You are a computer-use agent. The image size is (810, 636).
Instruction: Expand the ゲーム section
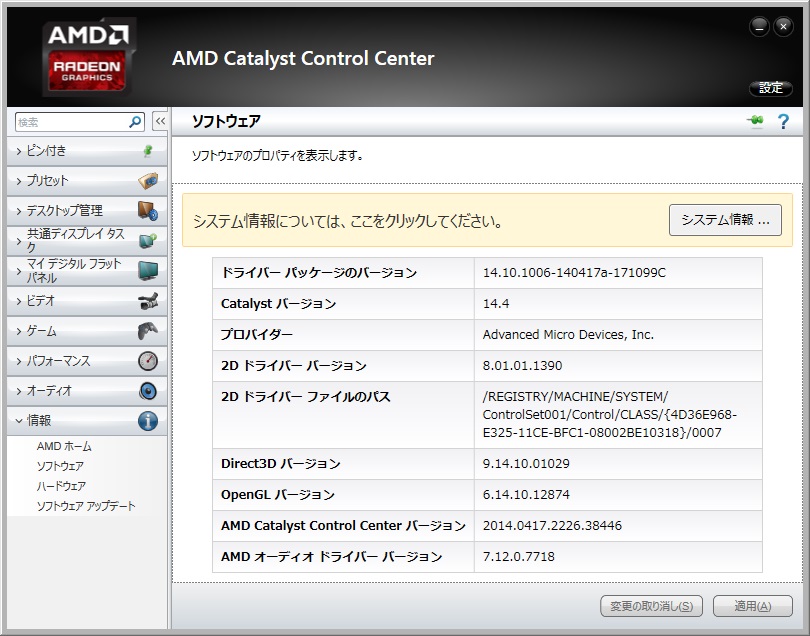(87, 331)
